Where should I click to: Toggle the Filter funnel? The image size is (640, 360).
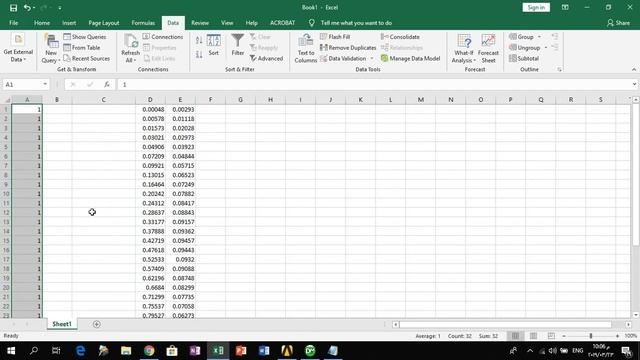[x=238, y=46]
